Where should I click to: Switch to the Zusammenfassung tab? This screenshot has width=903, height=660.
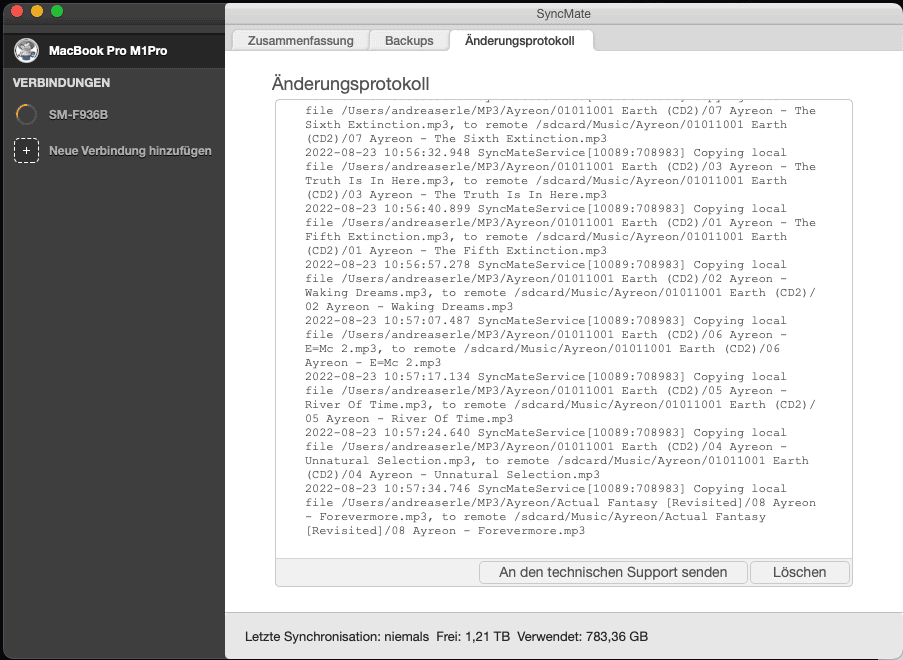click(299, 41)
